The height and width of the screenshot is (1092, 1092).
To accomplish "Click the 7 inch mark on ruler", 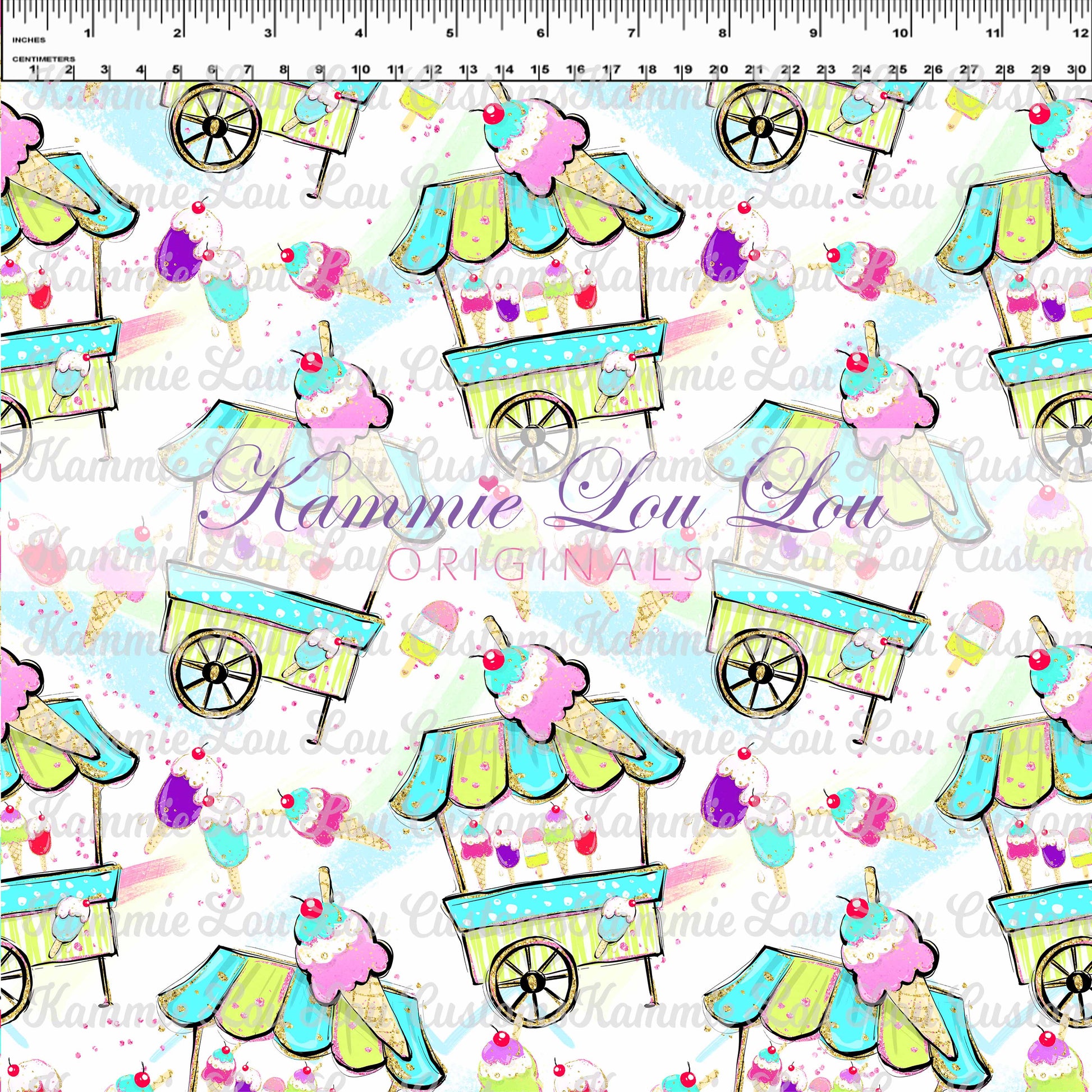I will [631, 33].
